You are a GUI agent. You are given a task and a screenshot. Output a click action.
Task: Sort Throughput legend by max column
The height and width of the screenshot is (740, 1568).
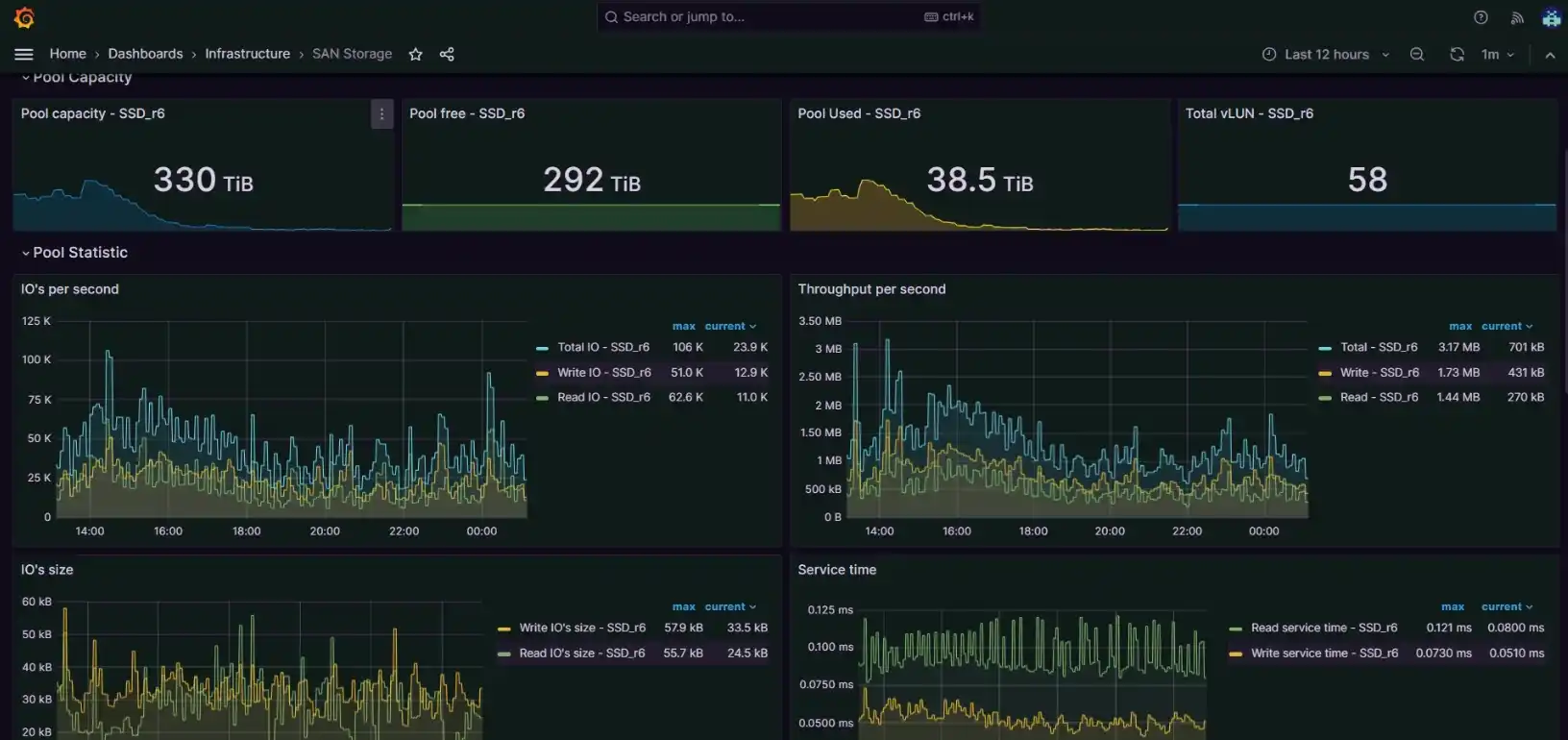point(1460,326)
